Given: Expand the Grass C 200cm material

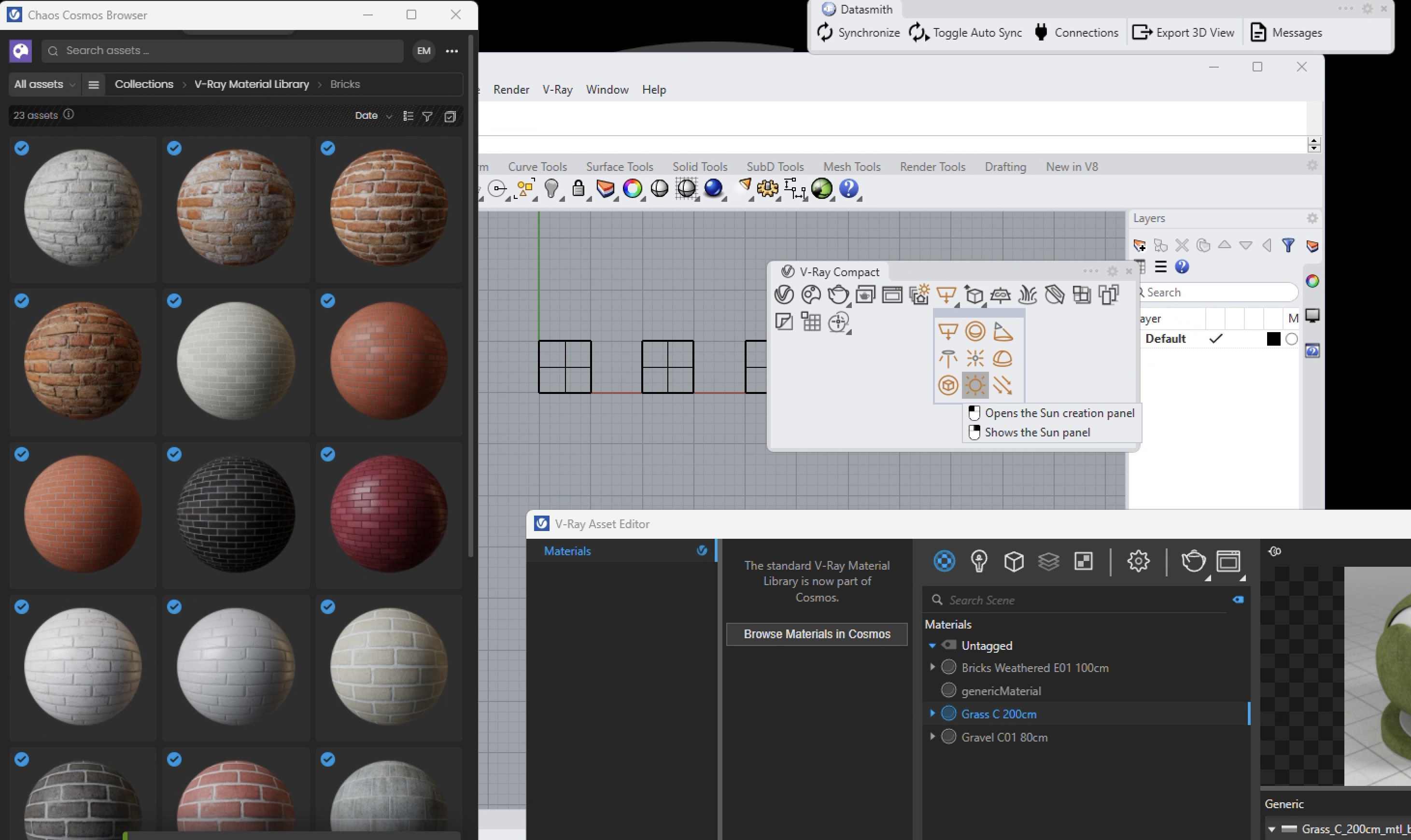Looking at the screenshot, I should (932, 713).
